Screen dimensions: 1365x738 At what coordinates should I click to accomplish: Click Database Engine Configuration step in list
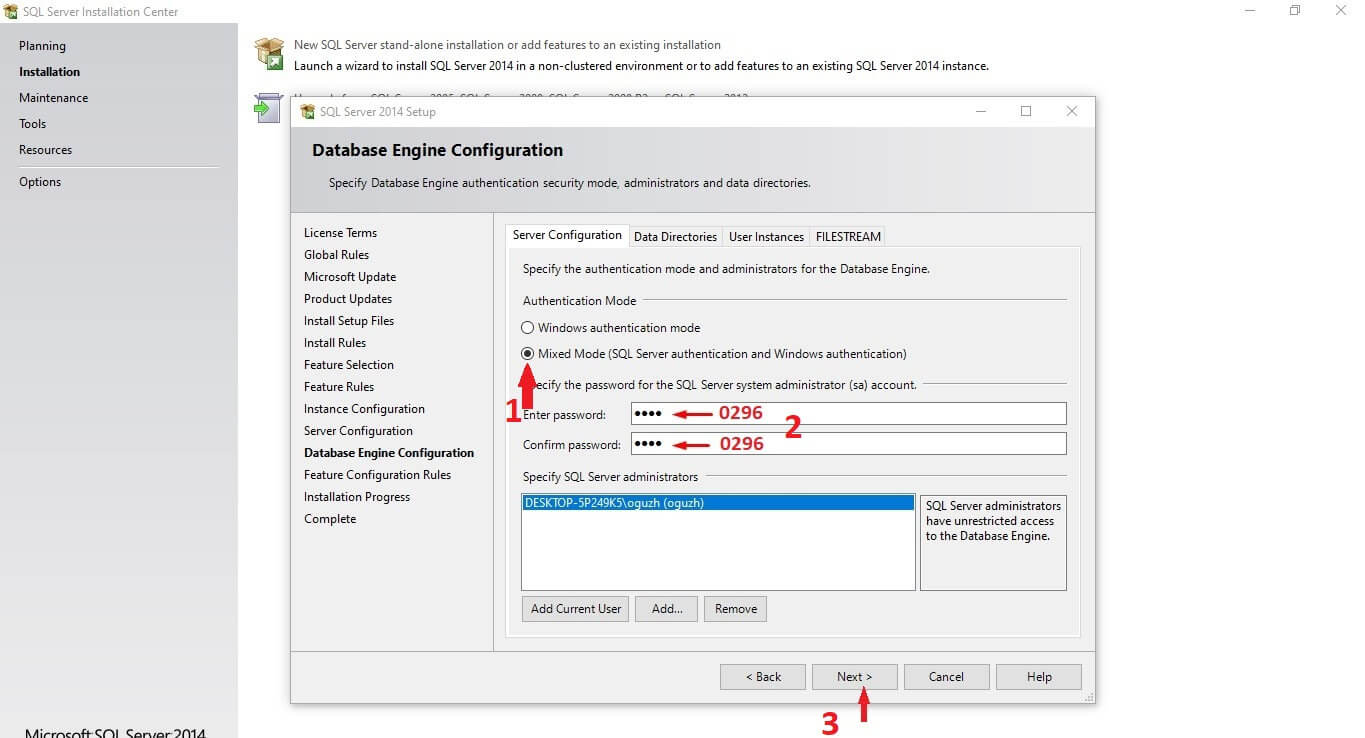389,453
